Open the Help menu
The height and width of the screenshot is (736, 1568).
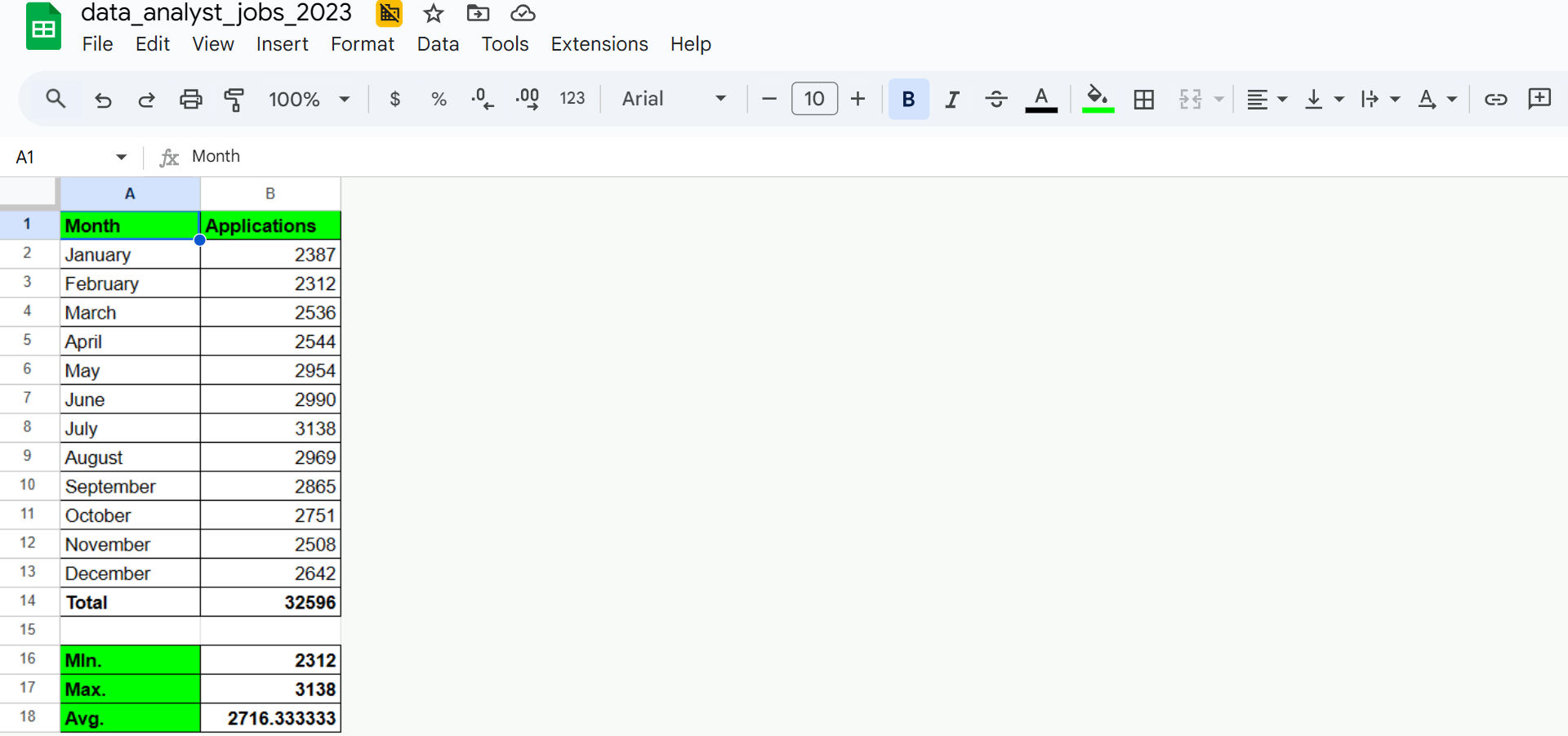click(x=691, y=44)
